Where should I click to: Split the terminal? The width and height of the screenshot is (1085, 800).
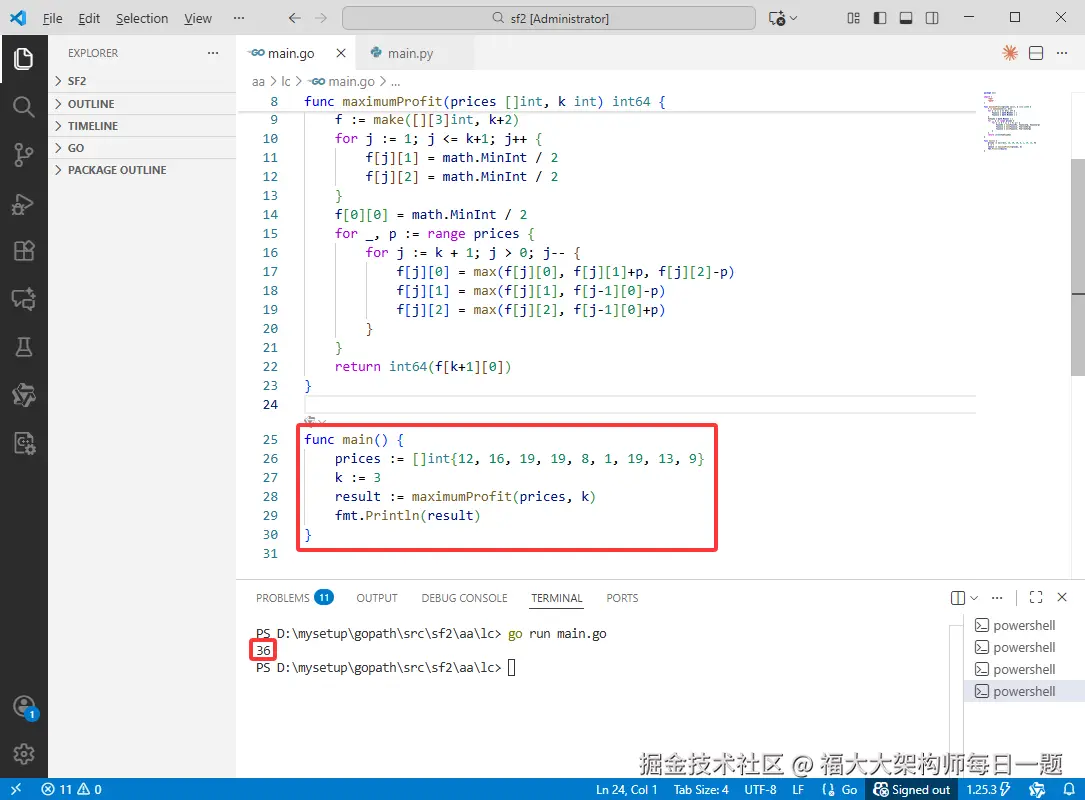coord(958,598)
